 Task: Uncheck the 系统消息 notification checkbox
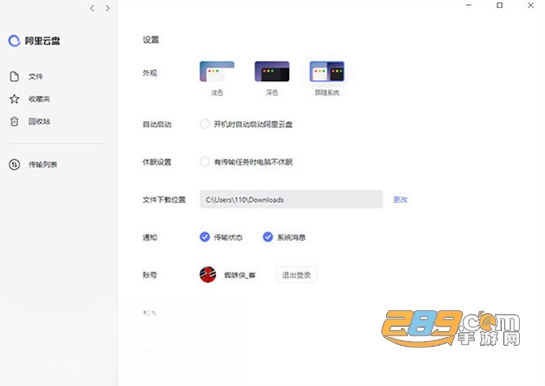point(268,237)
